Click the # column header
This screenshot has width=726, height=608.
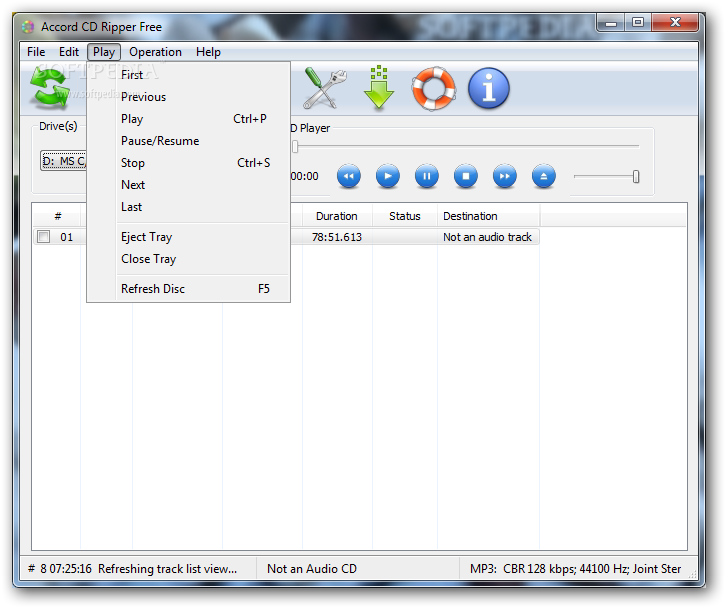(58, 216)
